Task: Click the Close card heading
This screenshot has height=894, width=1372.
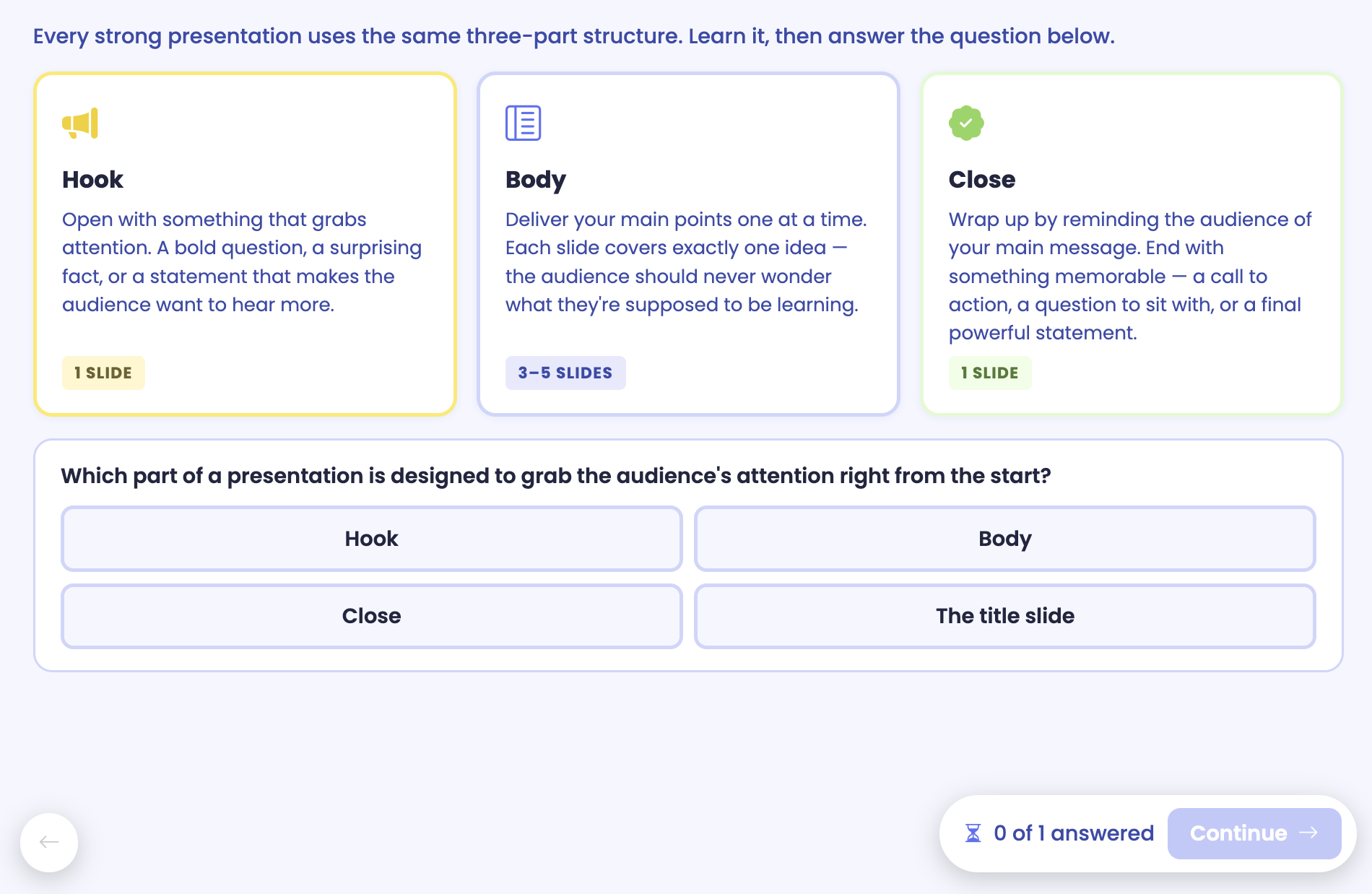Action: [x=982, y=179]
